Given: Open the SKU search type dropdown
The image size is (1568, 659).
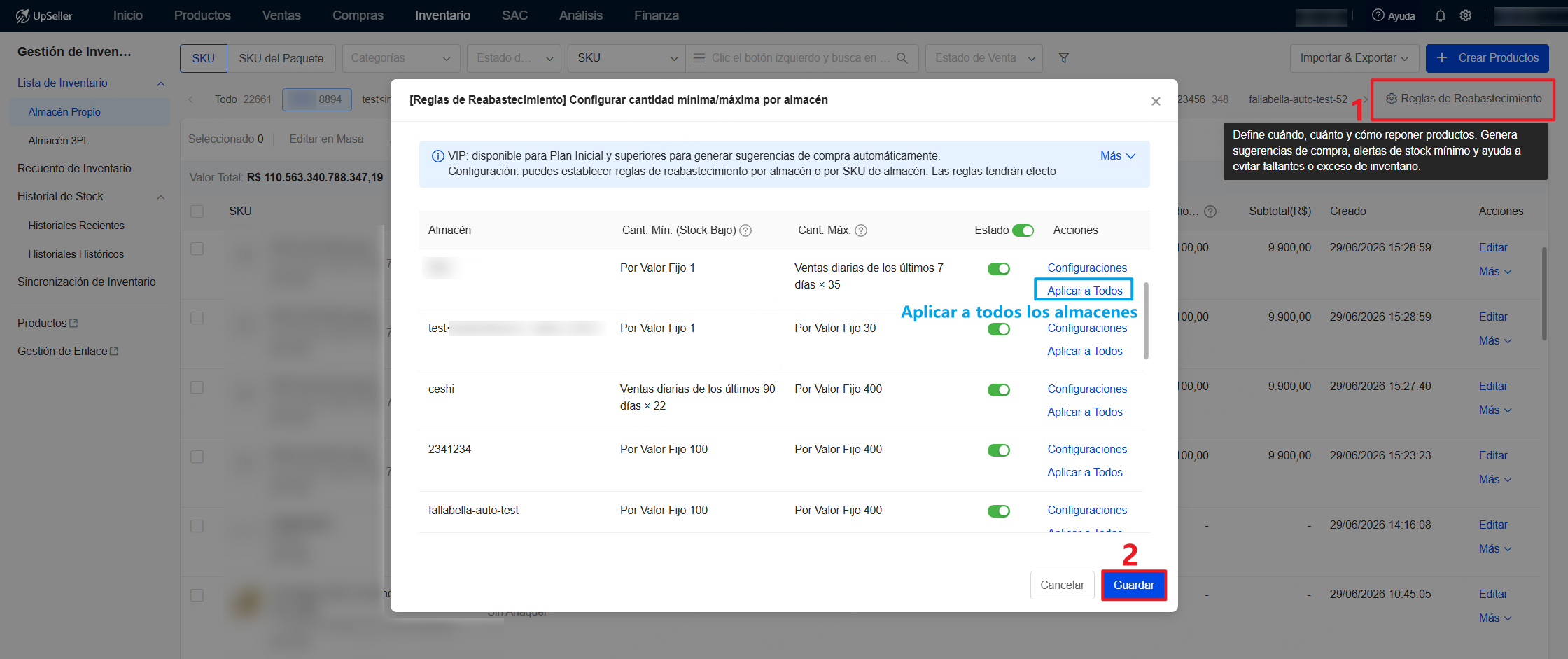Looking at the screenshot, I should [626, 58].
